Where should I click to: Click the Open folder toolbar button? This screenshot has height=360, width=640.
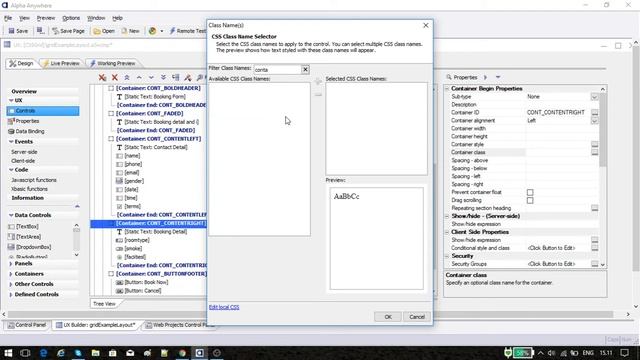click(104, 31)
